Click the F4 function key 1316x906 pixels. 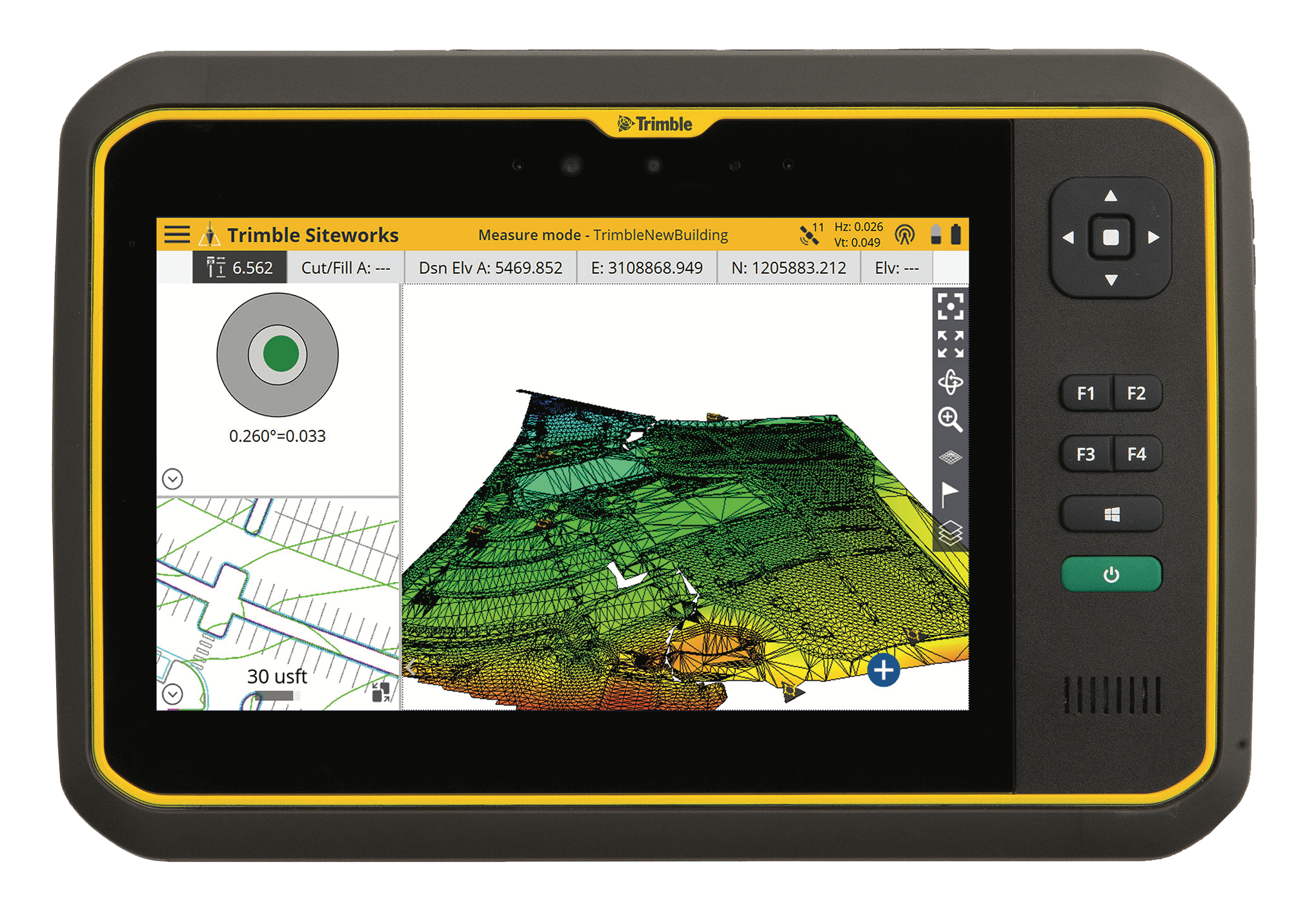[1137, 454]
